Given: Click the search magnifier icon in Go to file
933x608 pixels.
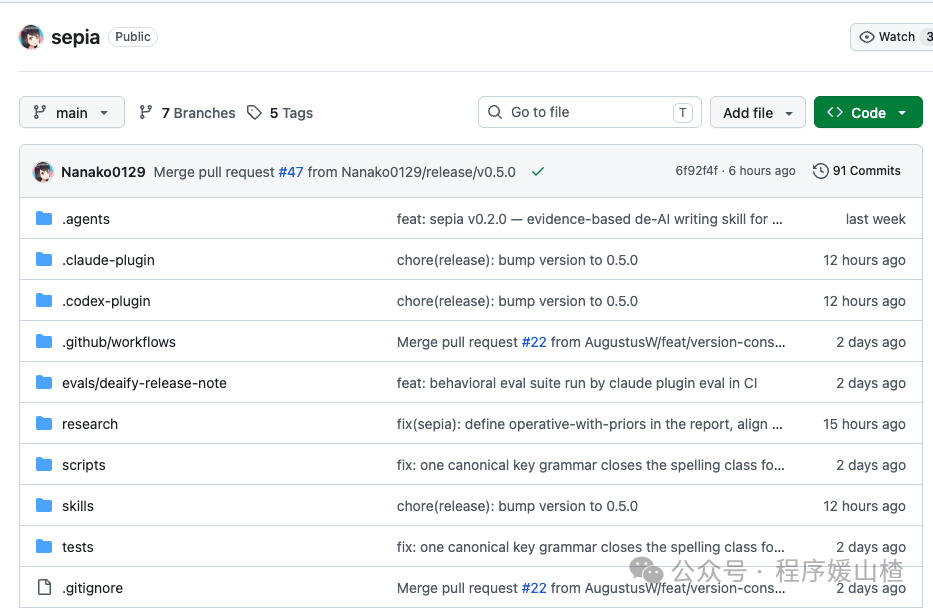Looking at the screenshot, I should [494, 112].
